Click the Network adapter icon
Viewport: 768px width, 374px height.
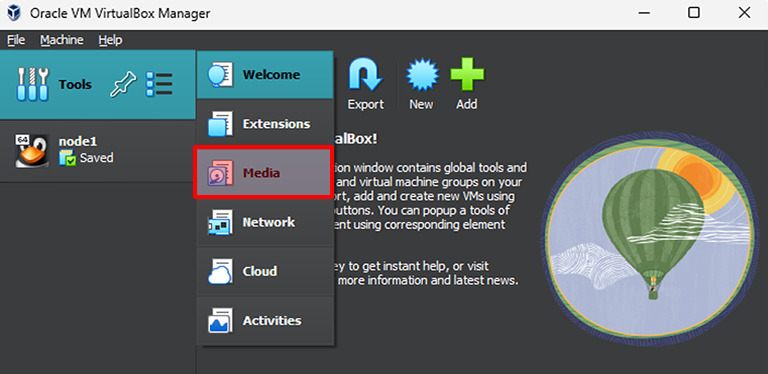pyautogui.click(x=220, y=222)
